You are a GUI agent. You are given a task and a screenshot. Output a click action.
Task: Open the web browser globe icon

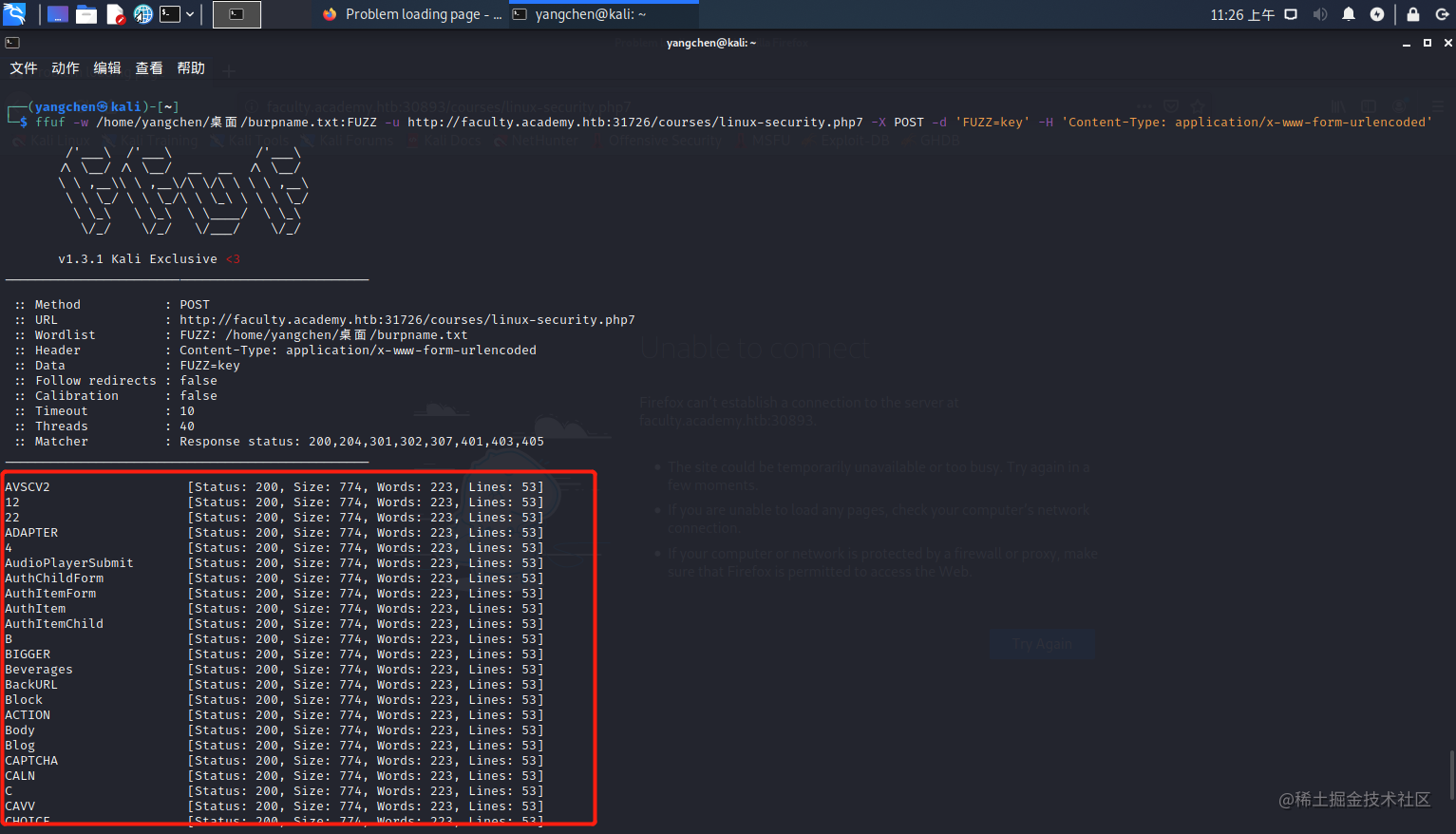[142, 14]
